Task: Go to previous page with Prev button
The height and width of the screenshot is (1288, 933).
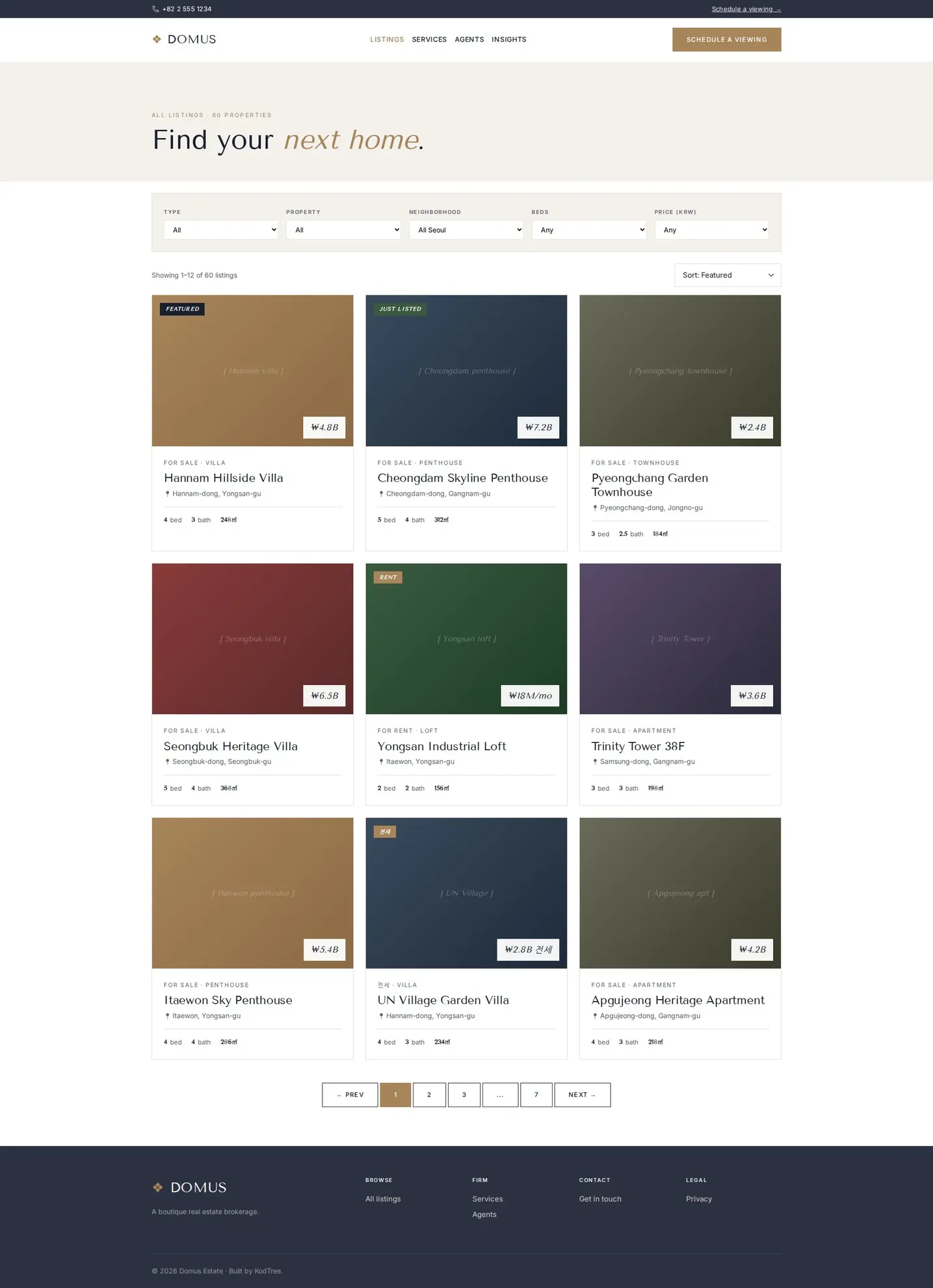Action: click(350, 1095)
